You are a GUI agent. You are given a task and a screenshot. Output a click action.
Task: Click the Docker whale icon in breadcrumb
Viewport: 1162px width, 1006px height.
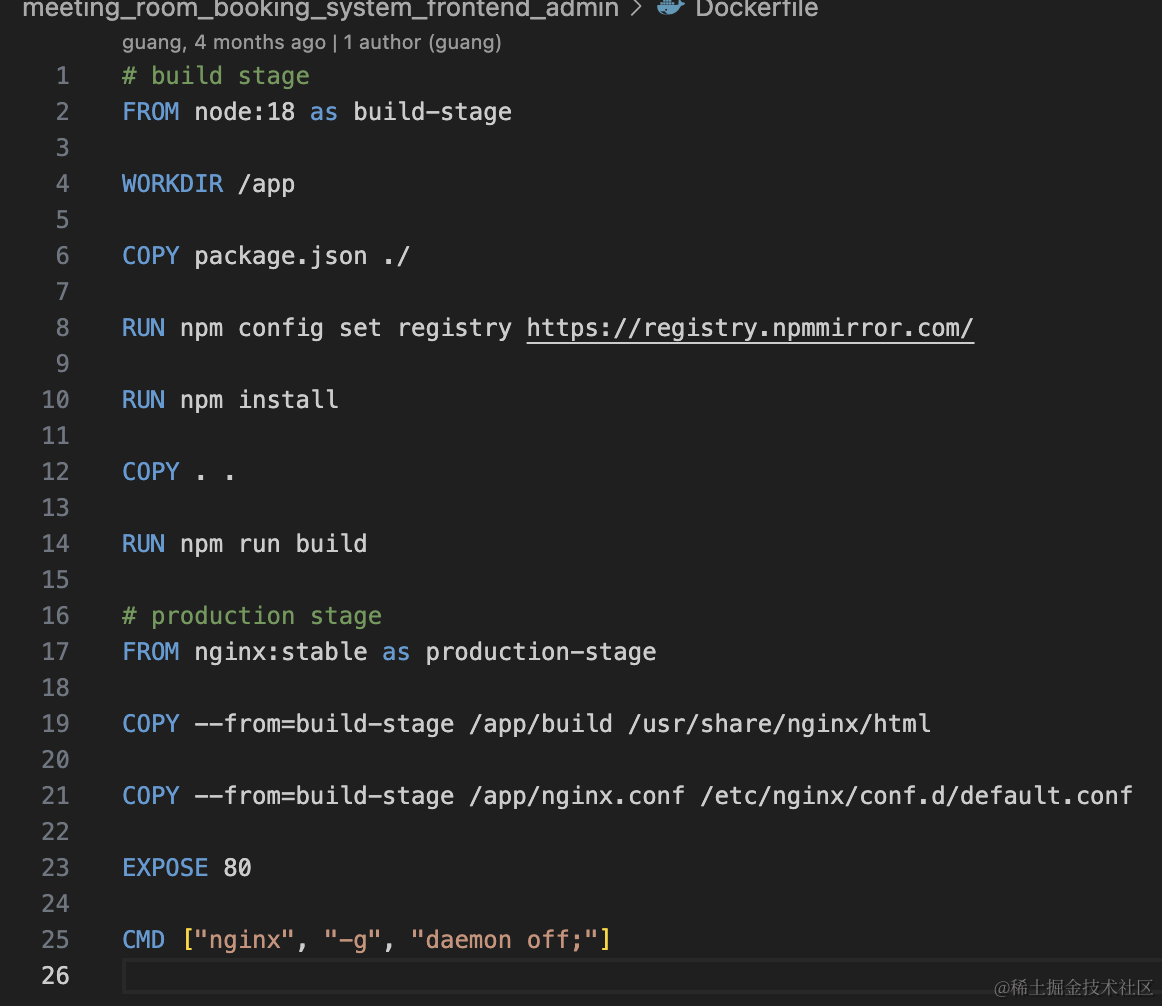tap(671, 7)
